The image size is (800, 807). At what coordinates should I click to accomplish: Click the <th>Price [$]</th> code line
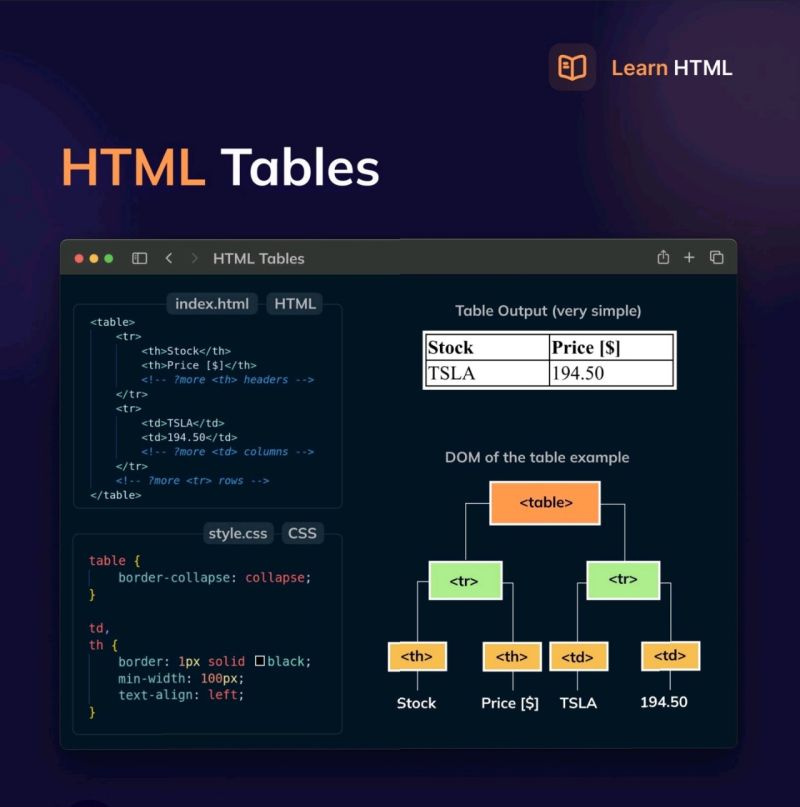[x=199, y=365]
